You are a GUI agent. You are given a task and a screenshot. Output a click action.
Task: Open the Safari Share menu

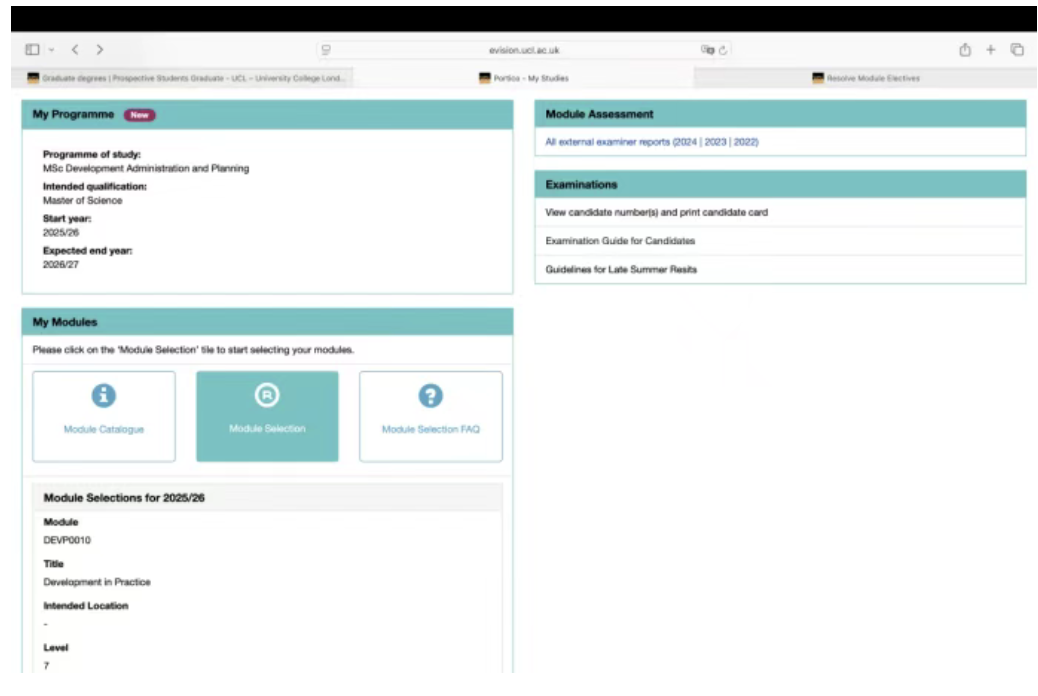tap(965, 49)
